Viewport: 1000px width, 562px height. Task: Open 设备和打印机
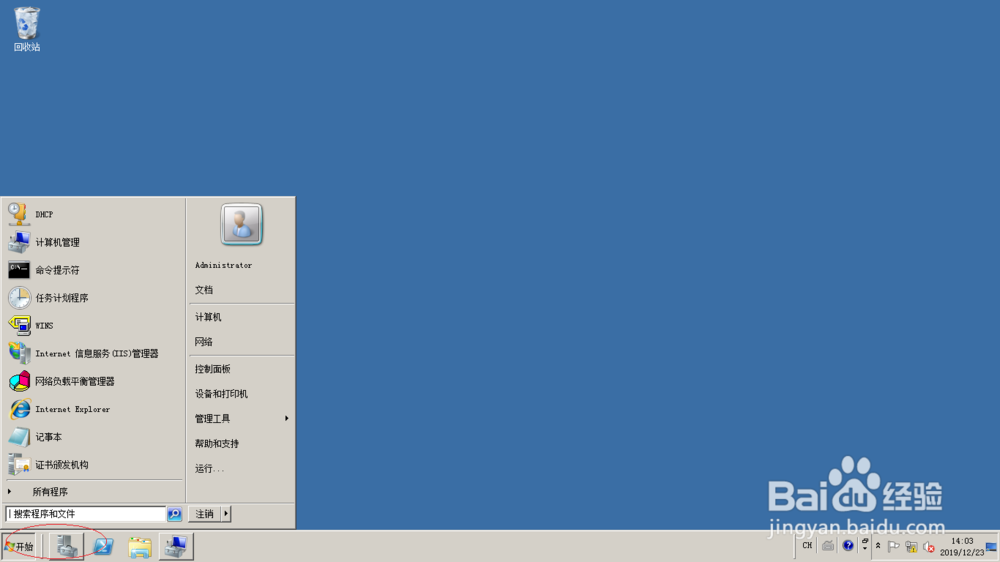pos(241,394)
